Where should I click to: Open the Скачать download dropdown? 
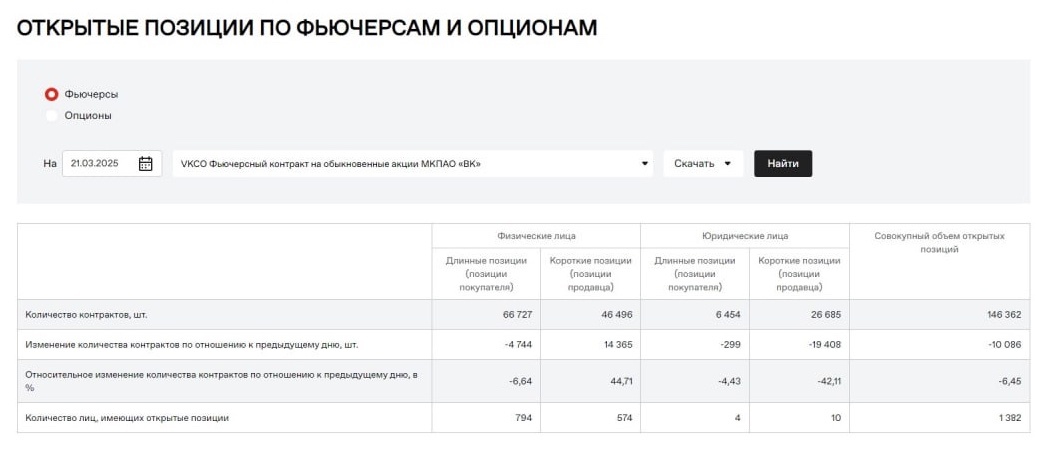[x=703, y=164]
